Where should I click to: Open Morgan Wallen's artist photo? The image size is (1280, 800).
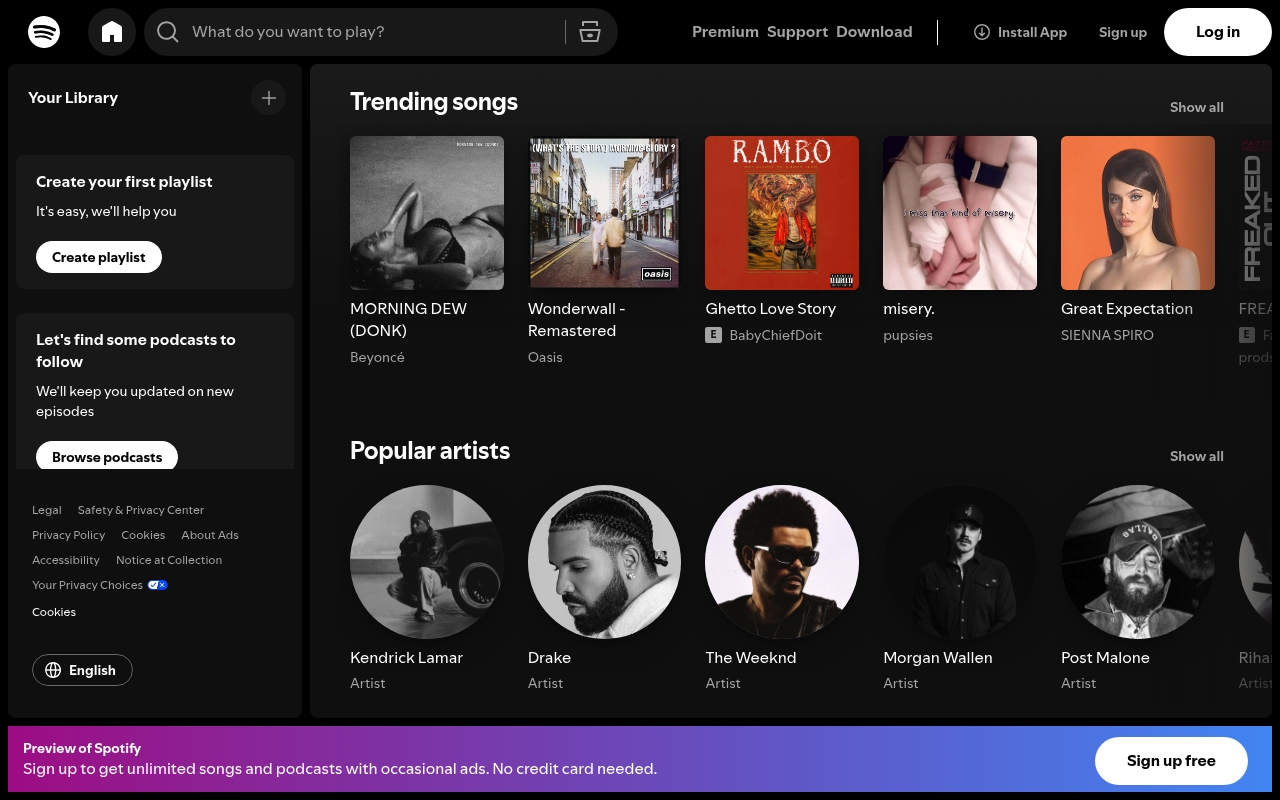click(x=960, y=562)
